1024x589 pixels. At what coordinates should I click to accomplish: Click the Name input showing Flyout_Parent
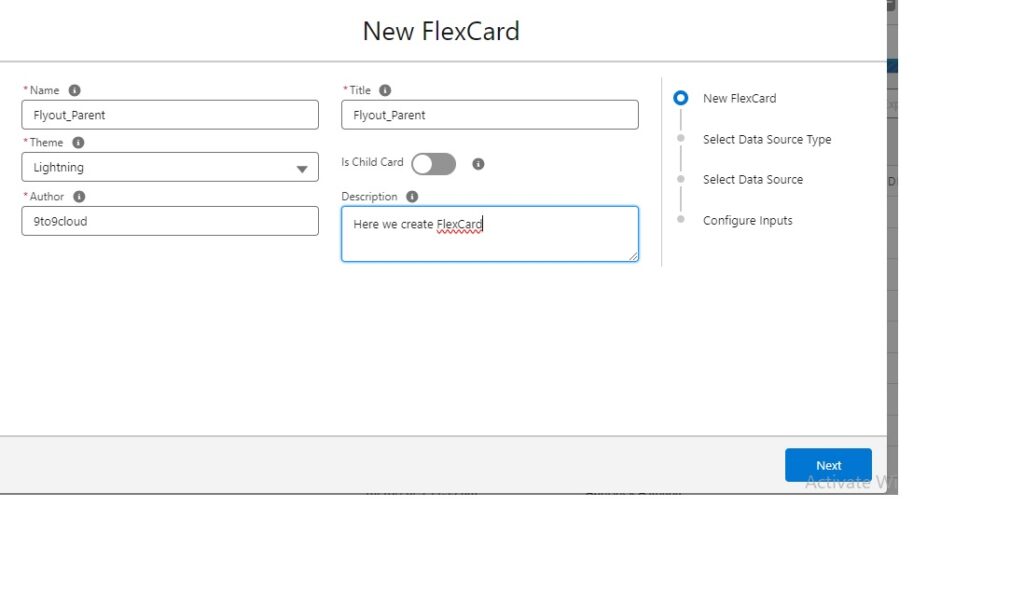pos(170,114)
